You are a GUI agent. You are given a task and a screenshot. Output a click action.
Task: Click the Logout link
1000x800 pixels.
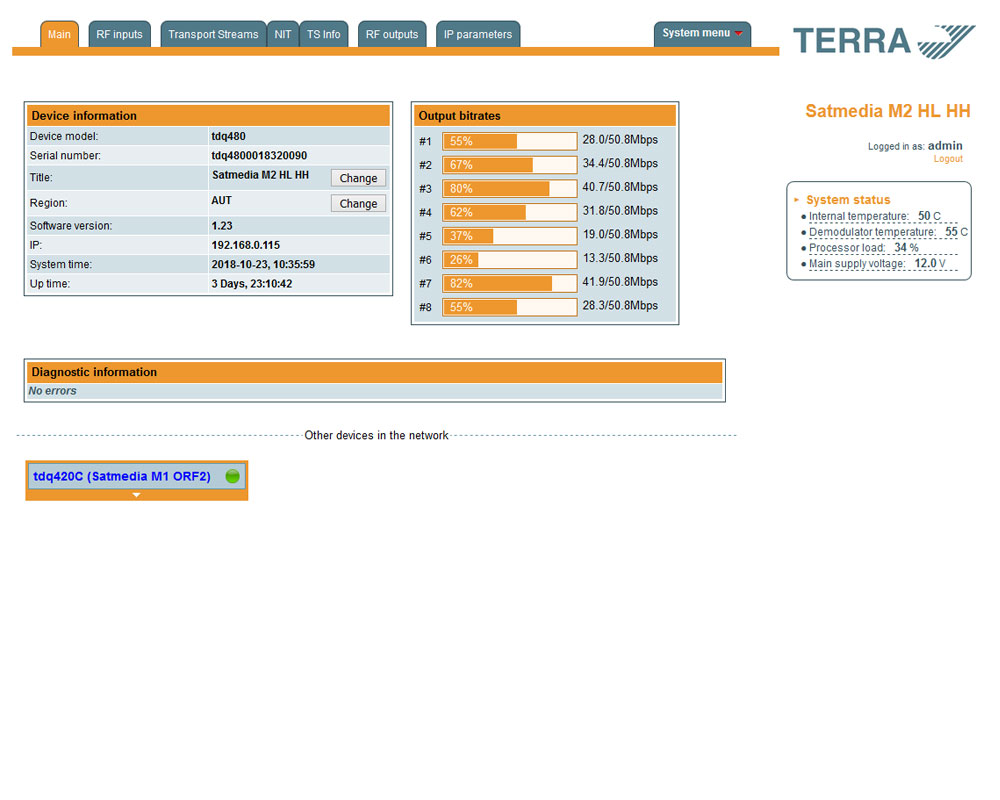coord(948,159)
